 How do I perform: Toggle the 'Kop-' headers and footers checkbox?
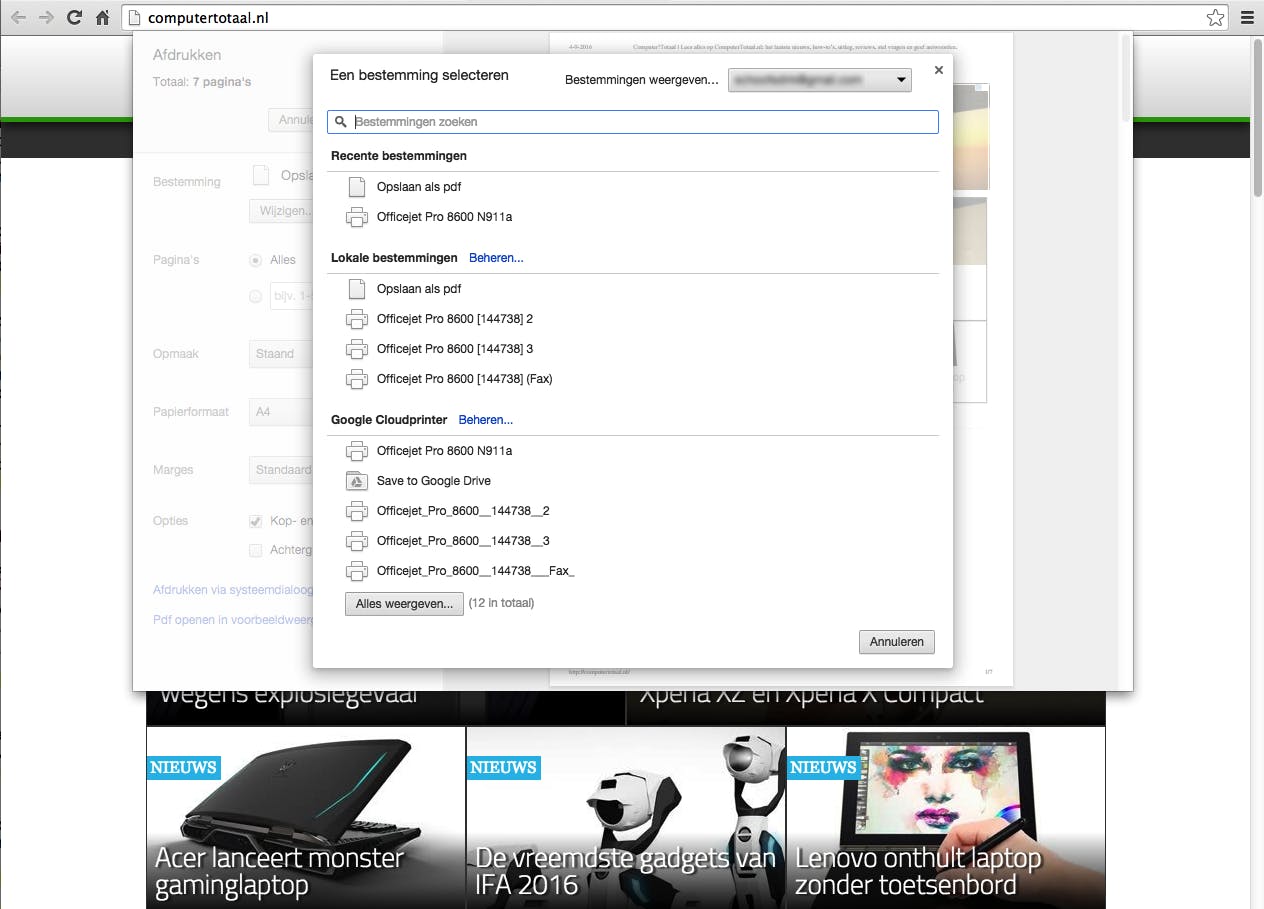[256, 521]
